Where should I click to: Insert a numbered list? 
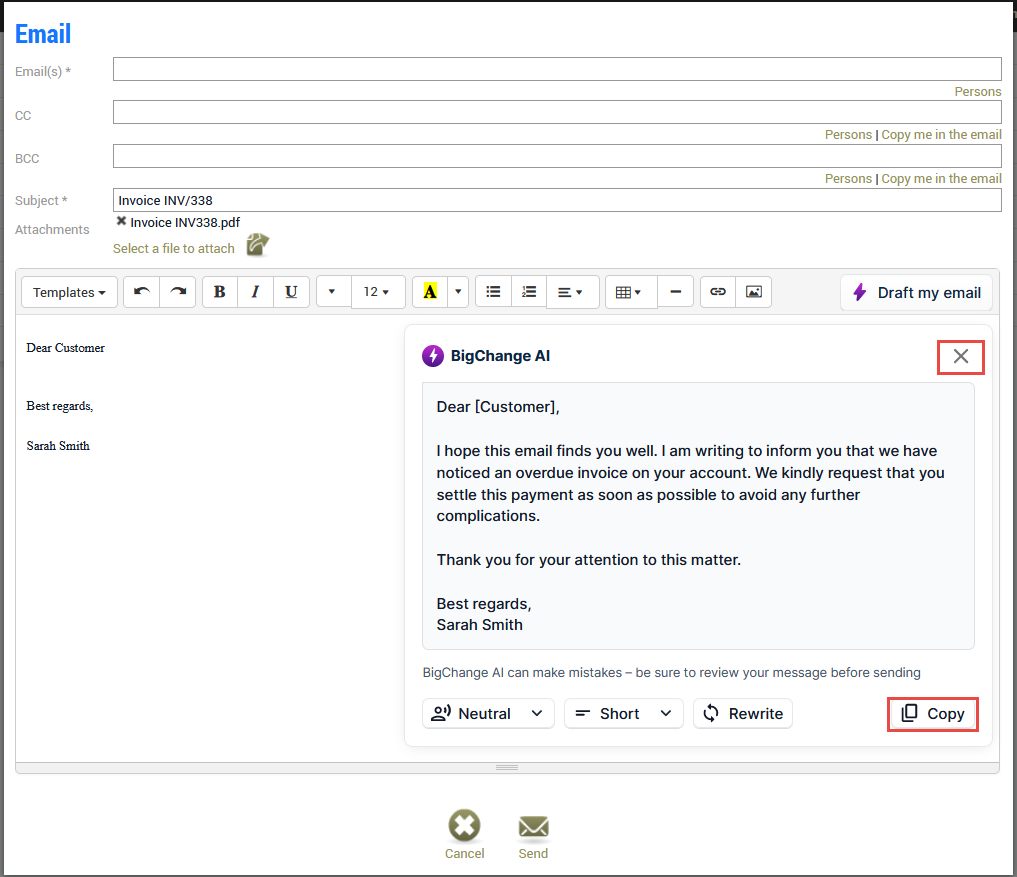pyautogui.click(x=529, y=292)
